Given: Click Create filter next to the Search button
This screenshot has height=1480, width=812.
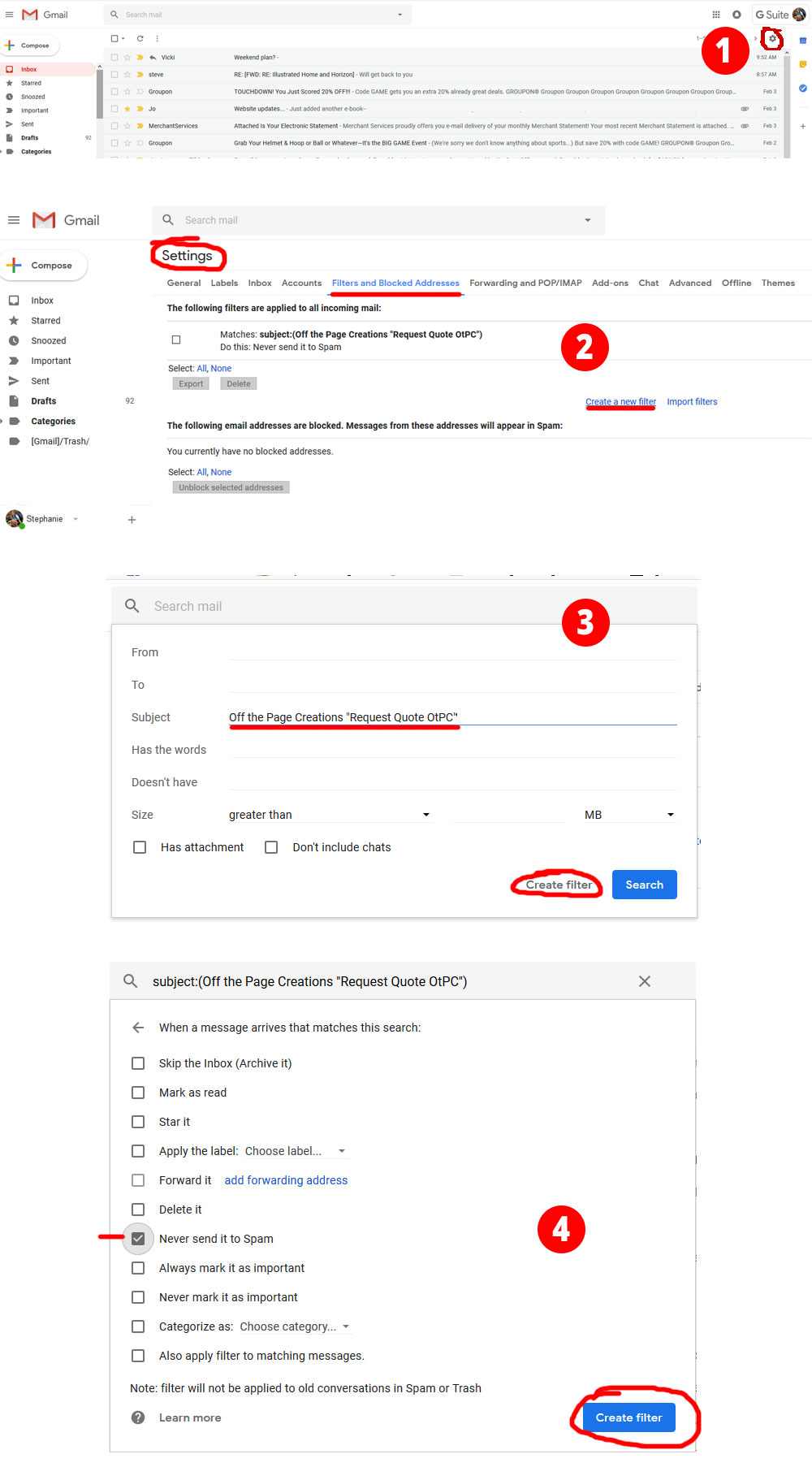Looking at the screenshot, I should (559, 885).
